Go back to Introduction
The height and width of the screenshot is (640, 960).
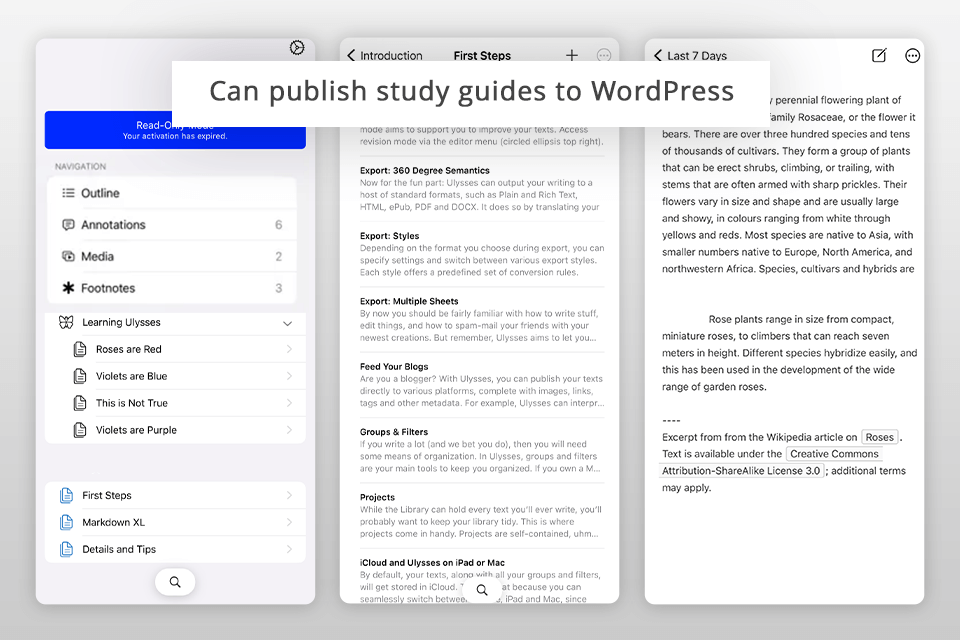(x=384, y=55)
